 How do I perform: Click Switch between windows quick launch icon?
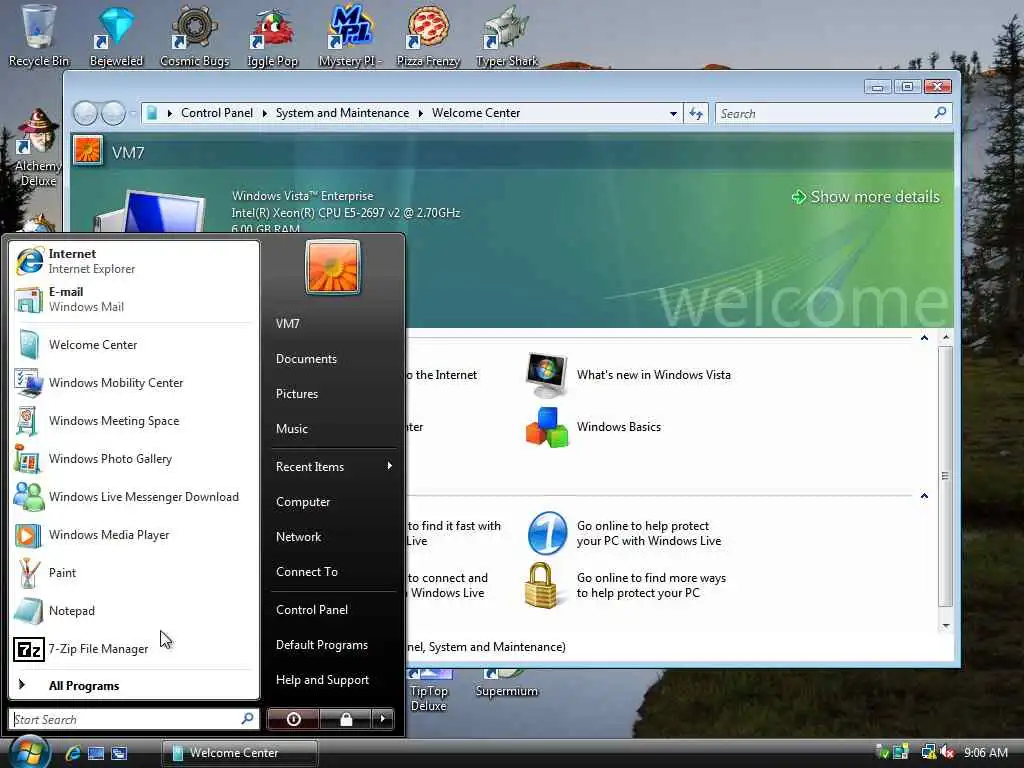click(x=120, y=753)
